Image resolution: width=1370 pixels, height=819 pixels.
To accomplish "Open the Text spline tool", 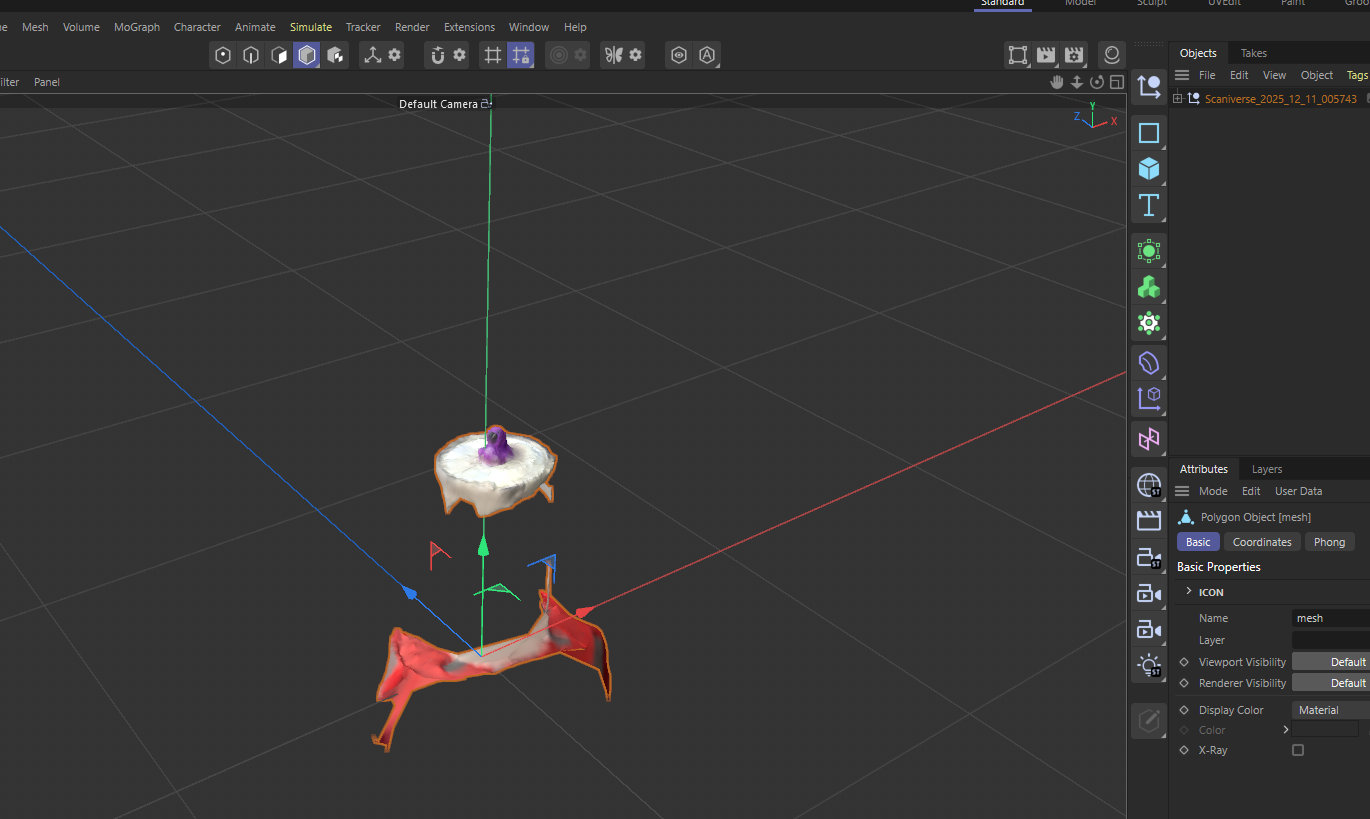I will [1148, 204].
